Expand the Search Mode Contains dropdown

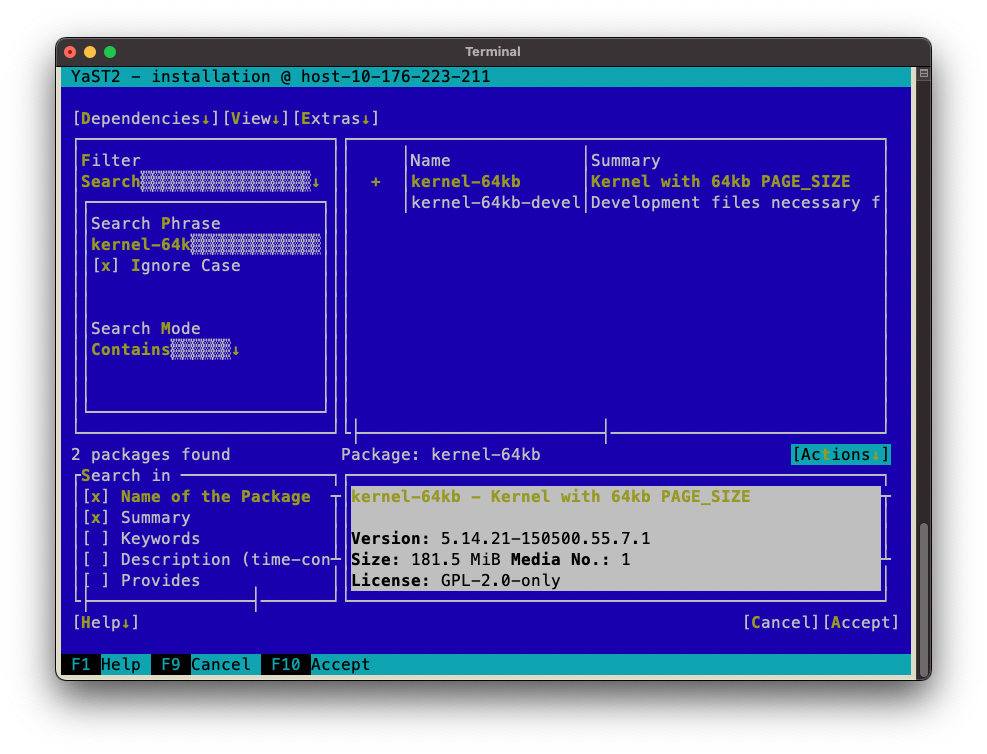coord(165,350)
